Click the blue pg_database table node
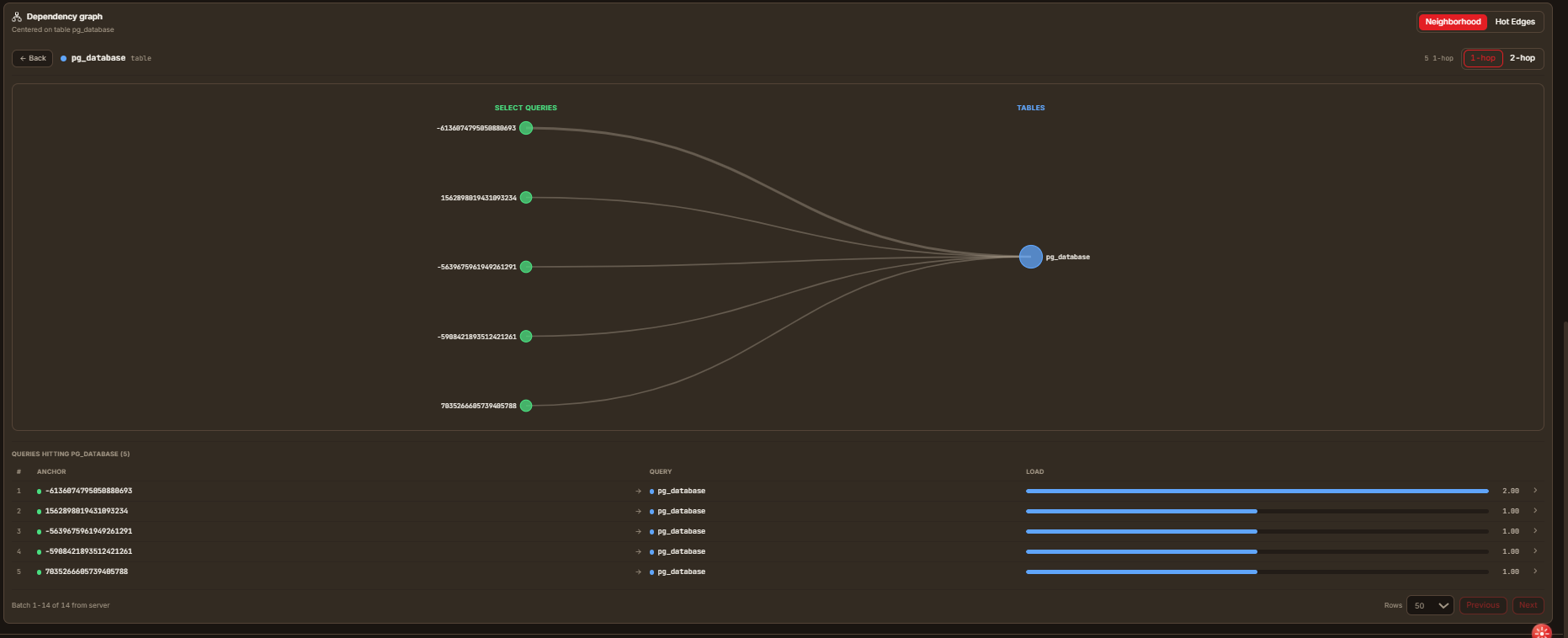This screenshot has width=1568, height=638. pos(1031,257)
